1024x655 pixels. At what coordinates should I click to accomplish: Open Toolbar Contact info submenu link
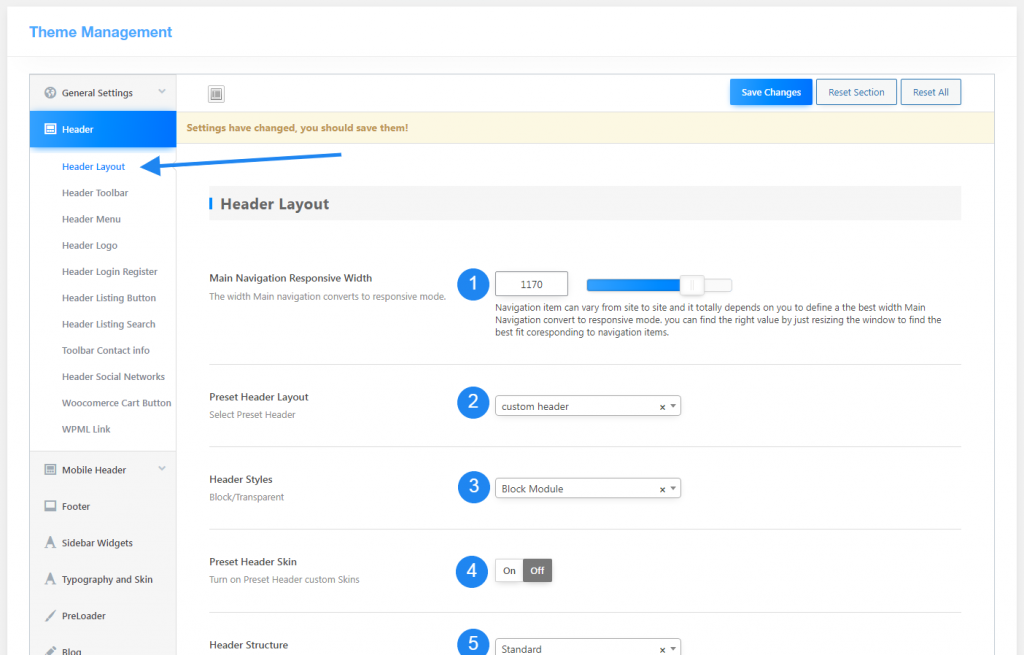pos(105,350)
